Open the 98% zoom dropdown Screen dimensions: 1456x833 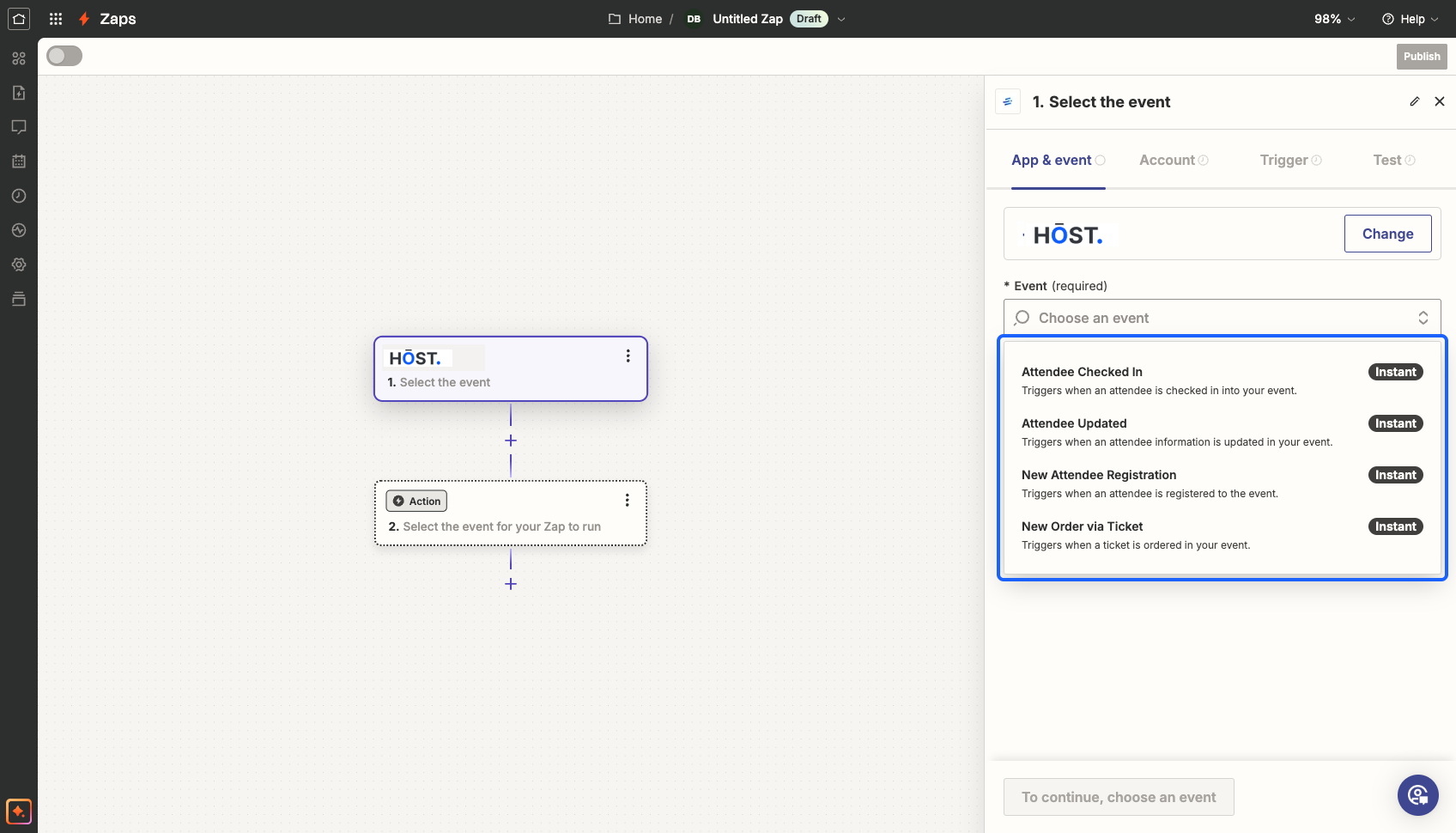(1335, 19)
